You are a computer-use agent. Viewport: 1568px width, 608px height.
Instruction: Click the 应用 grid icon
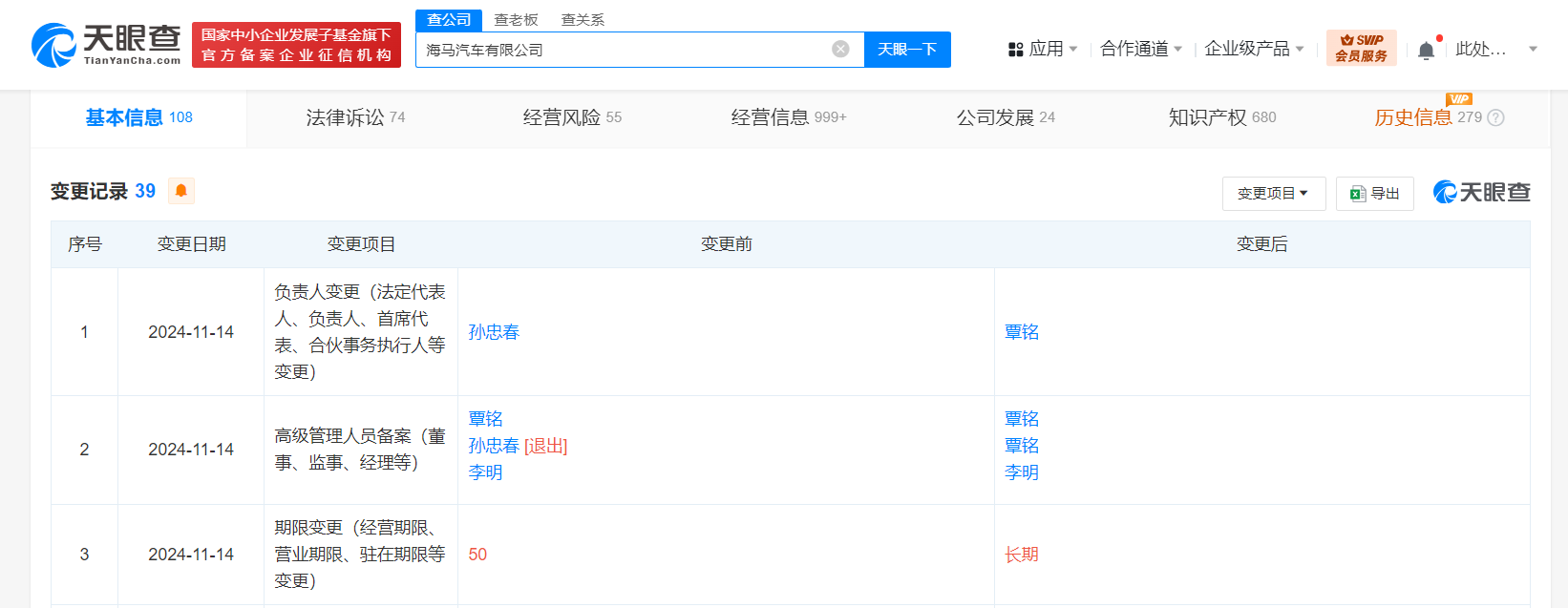[x=1016, y=49]
